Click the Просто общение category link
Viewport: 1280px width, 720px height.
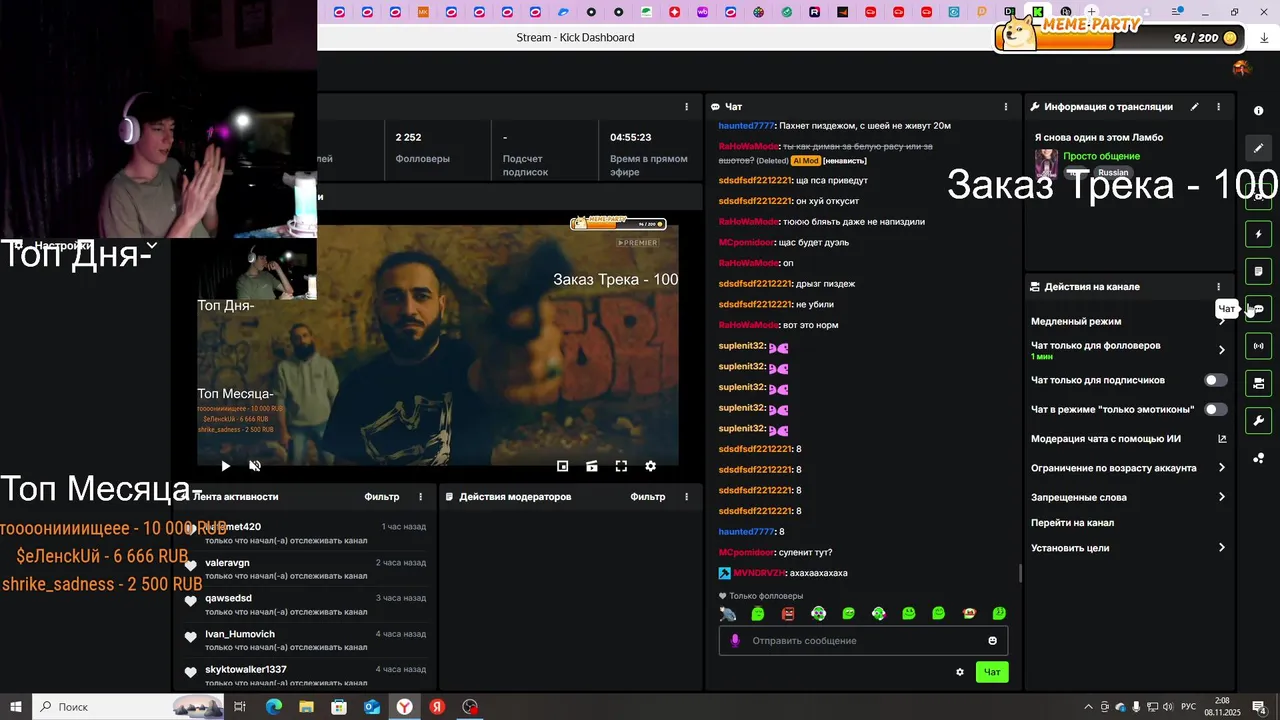pyautogui.click(x=1101, y=156)
